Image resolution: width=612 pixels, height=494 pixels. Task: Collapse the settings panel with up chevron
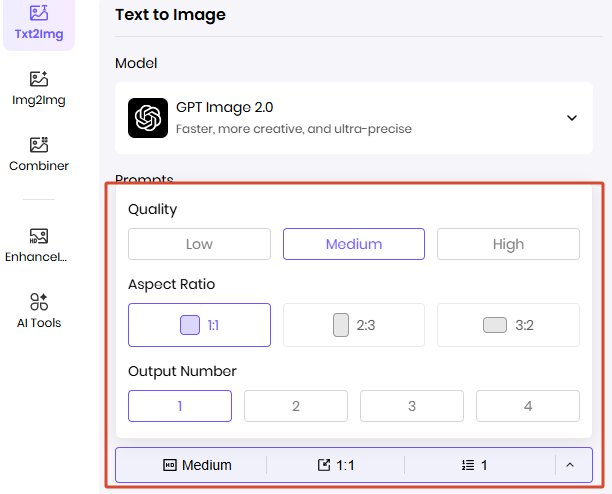570,465
